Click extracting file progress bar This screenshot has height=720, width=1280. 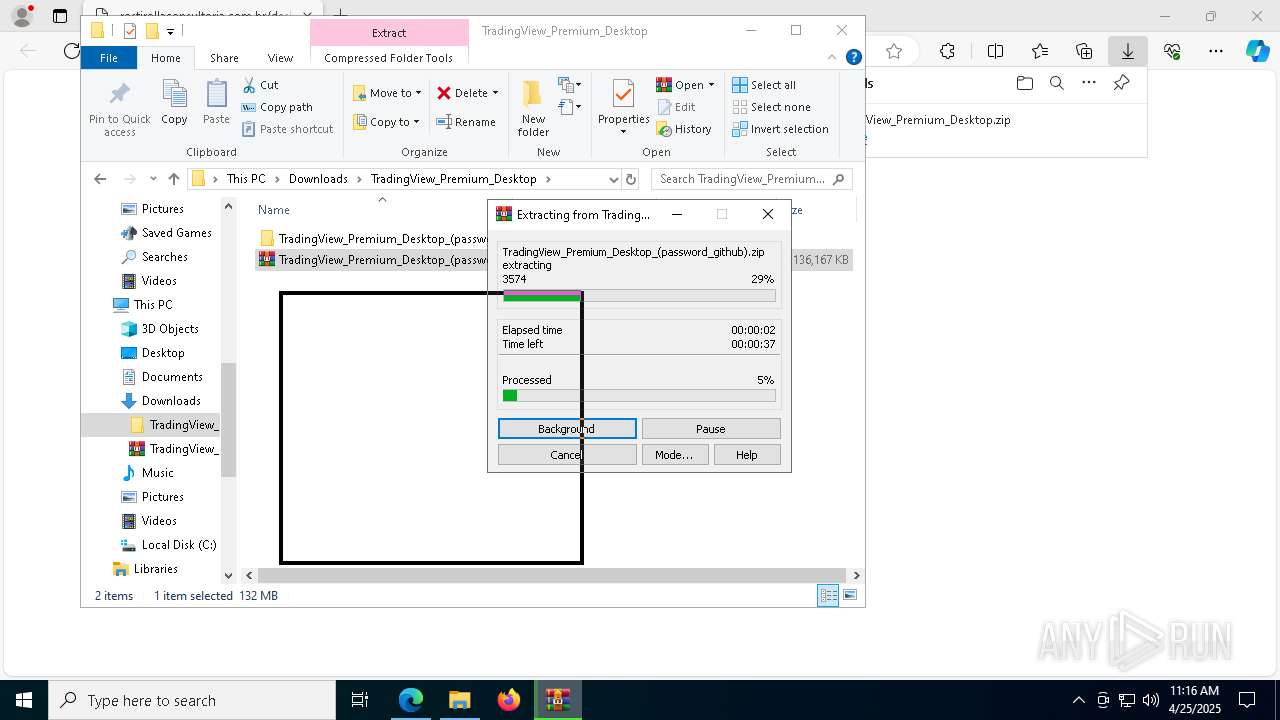[x=638, y=296]
